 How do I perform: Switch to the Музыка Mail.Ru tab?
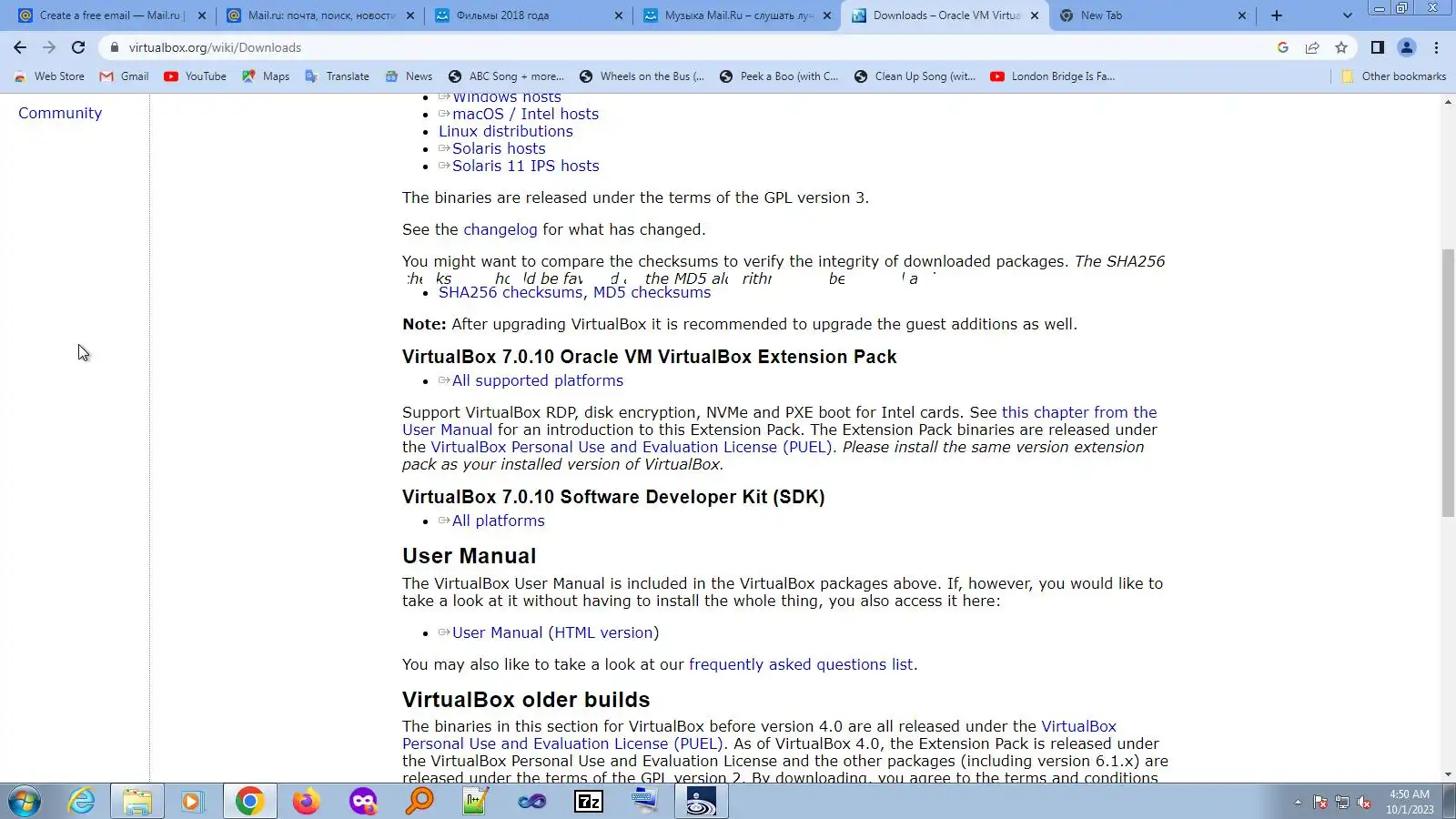[x=738, y=15]
